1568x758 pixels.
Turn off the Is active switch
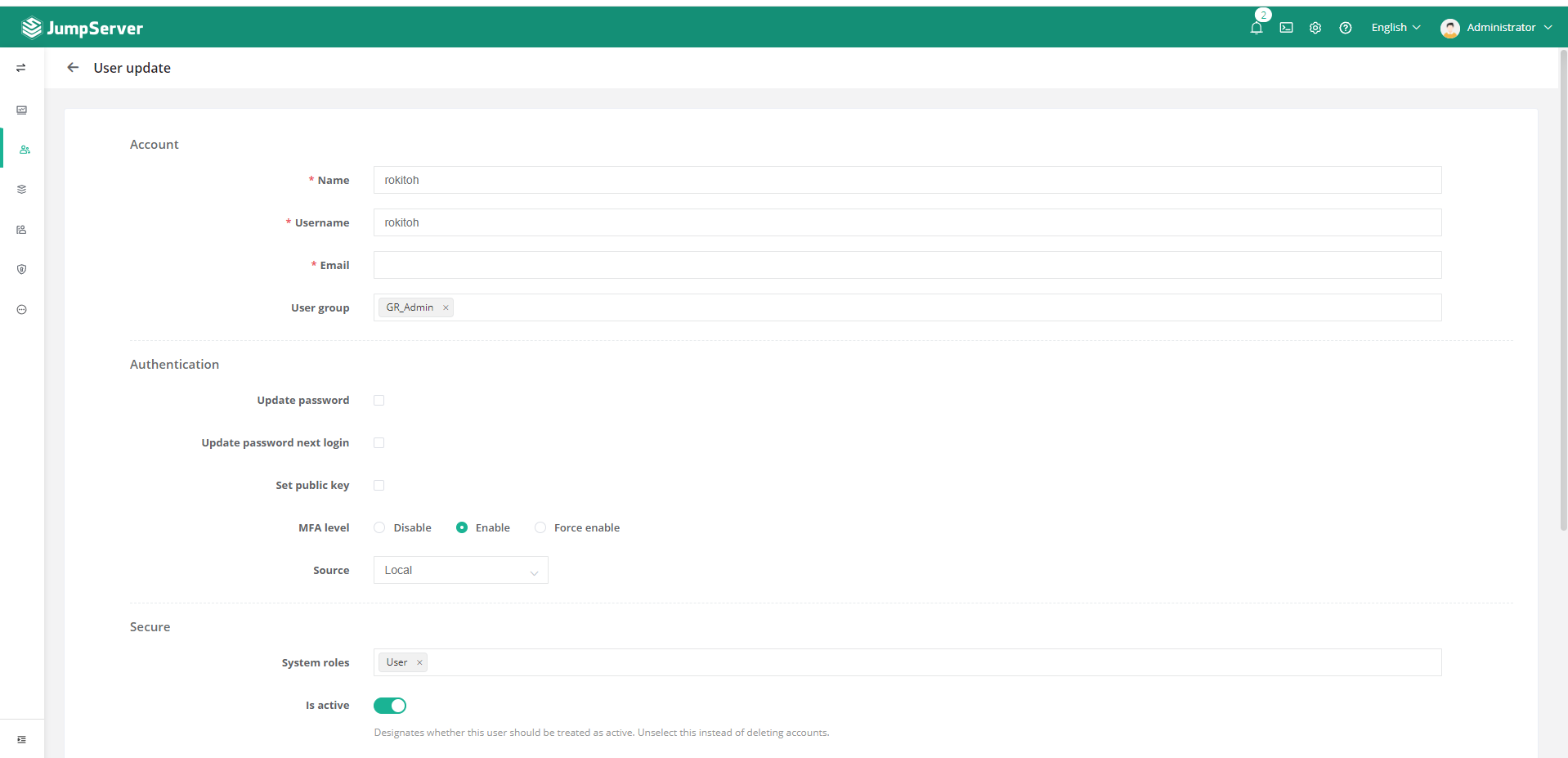pyautogui.click(x=390, y=706)
